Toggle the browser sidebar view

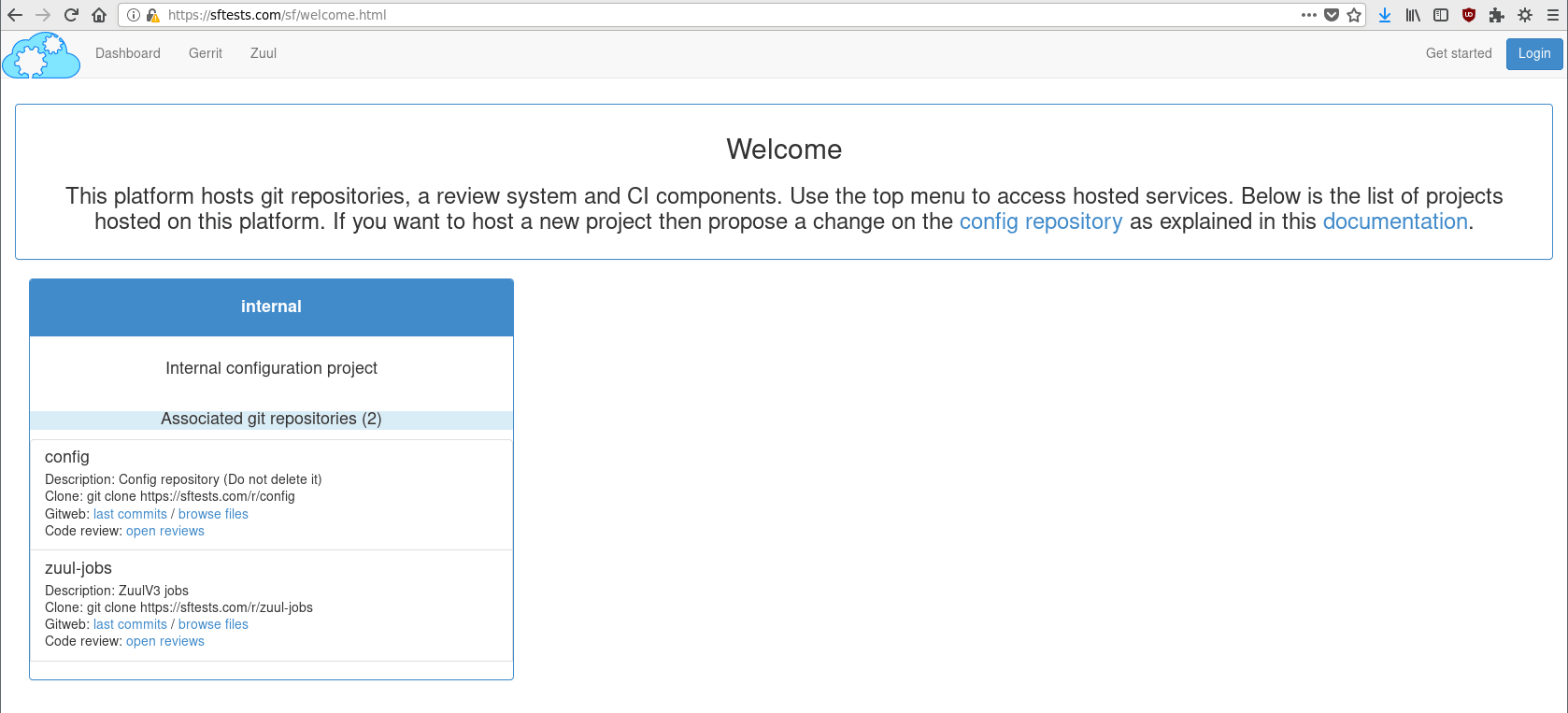coord(1441,15)
